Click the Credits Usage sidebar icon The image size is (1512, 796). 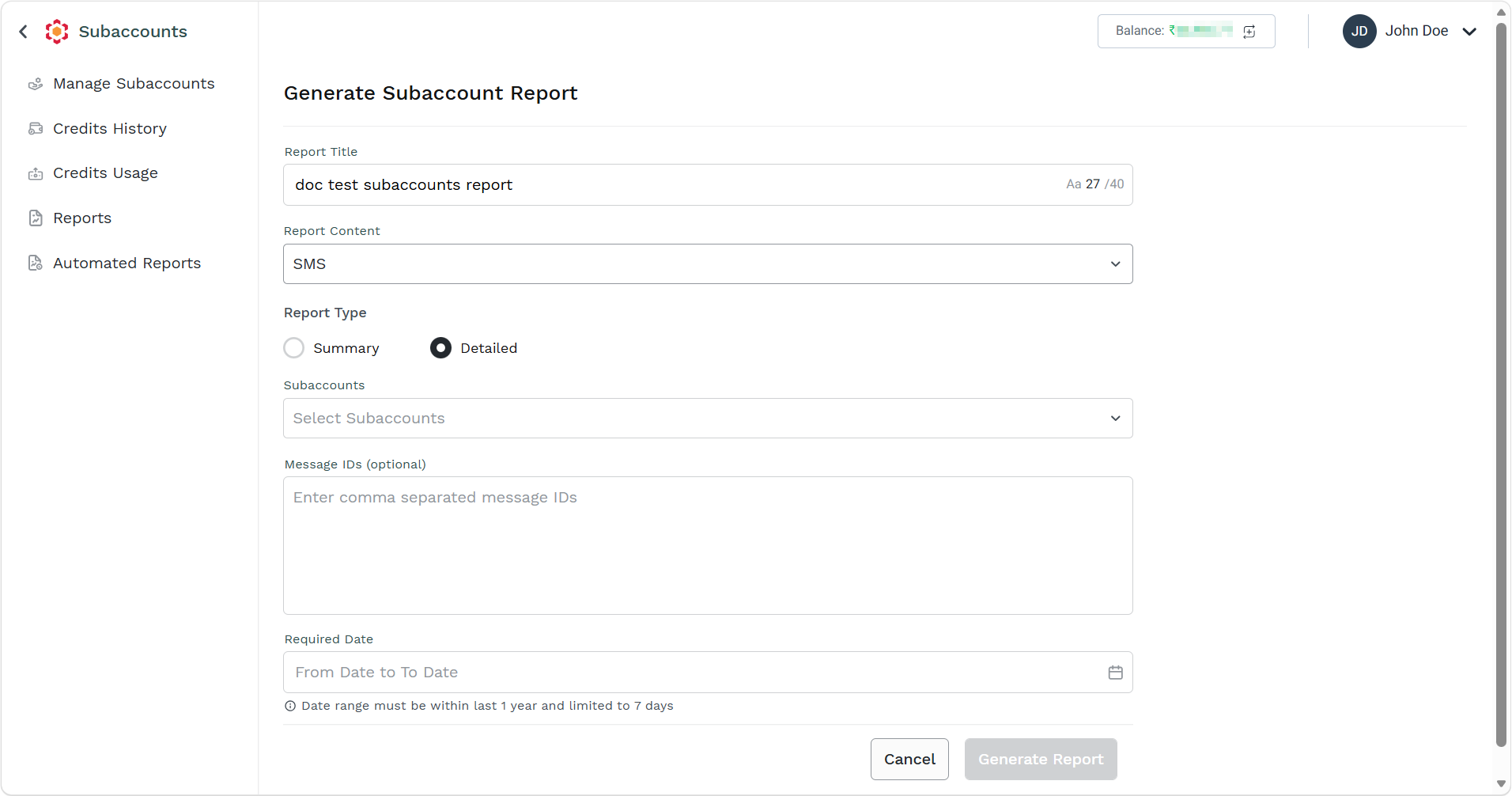coord(36,173)
